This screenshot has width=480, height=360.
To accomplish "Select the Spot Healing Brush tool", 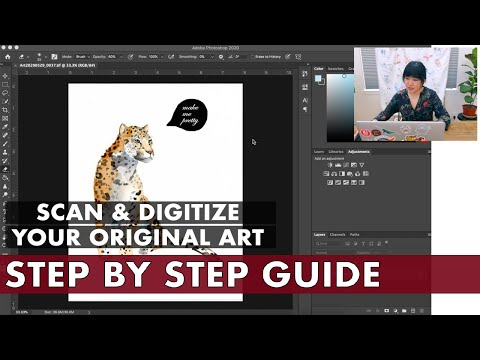I will tap(5, 135).
